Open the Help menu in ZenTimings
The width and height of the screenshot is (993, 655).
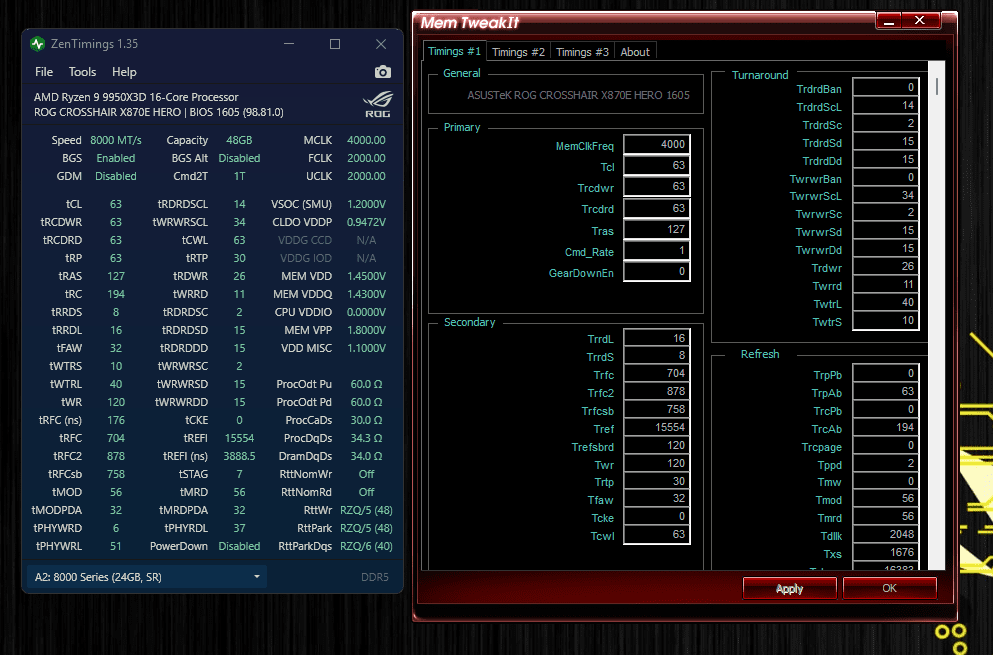point(124,72)
